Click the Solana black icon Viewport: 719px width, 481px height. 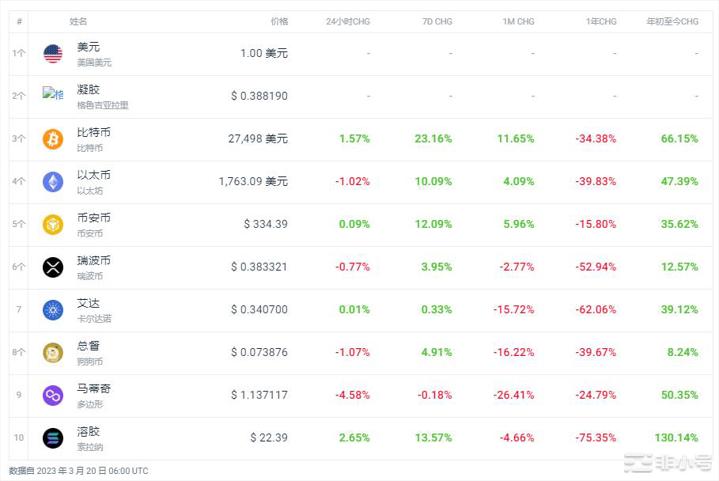(53, 438)
